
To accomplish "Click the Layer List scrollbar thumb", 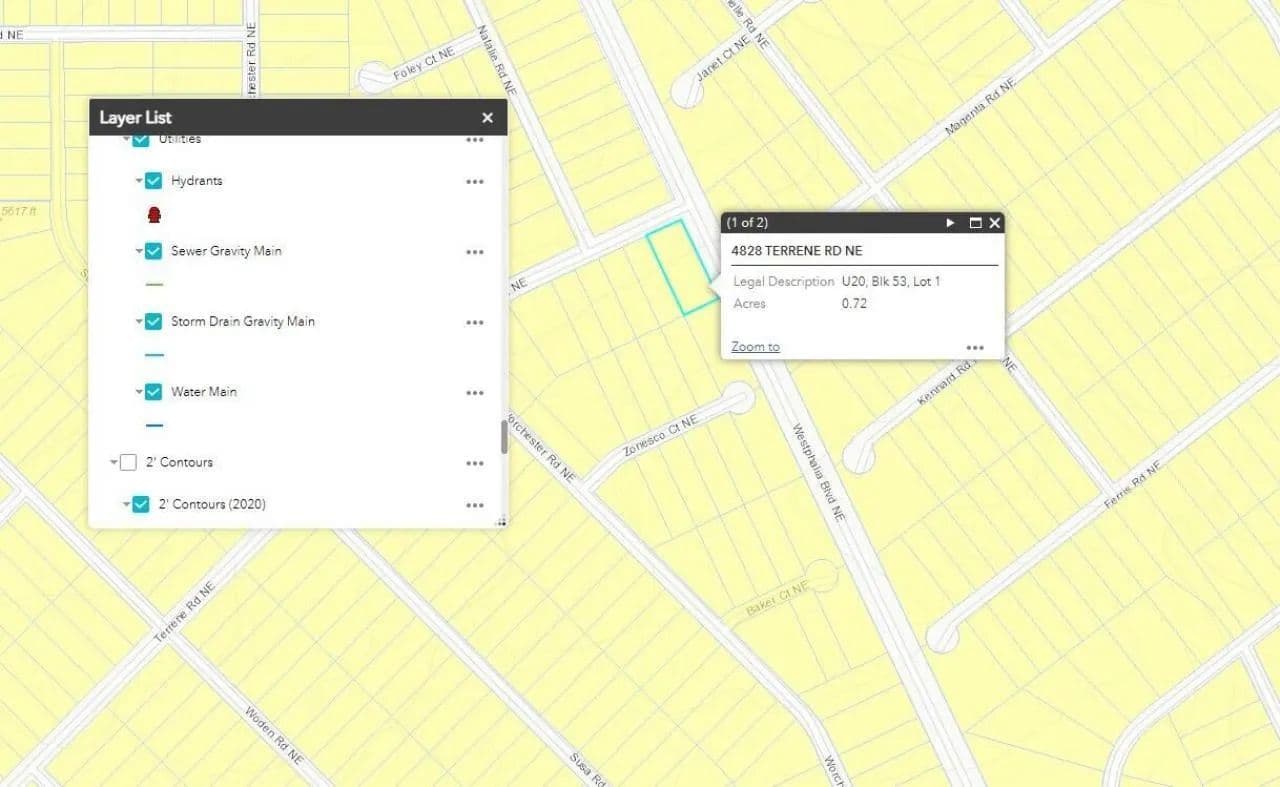I will [504, 437].
